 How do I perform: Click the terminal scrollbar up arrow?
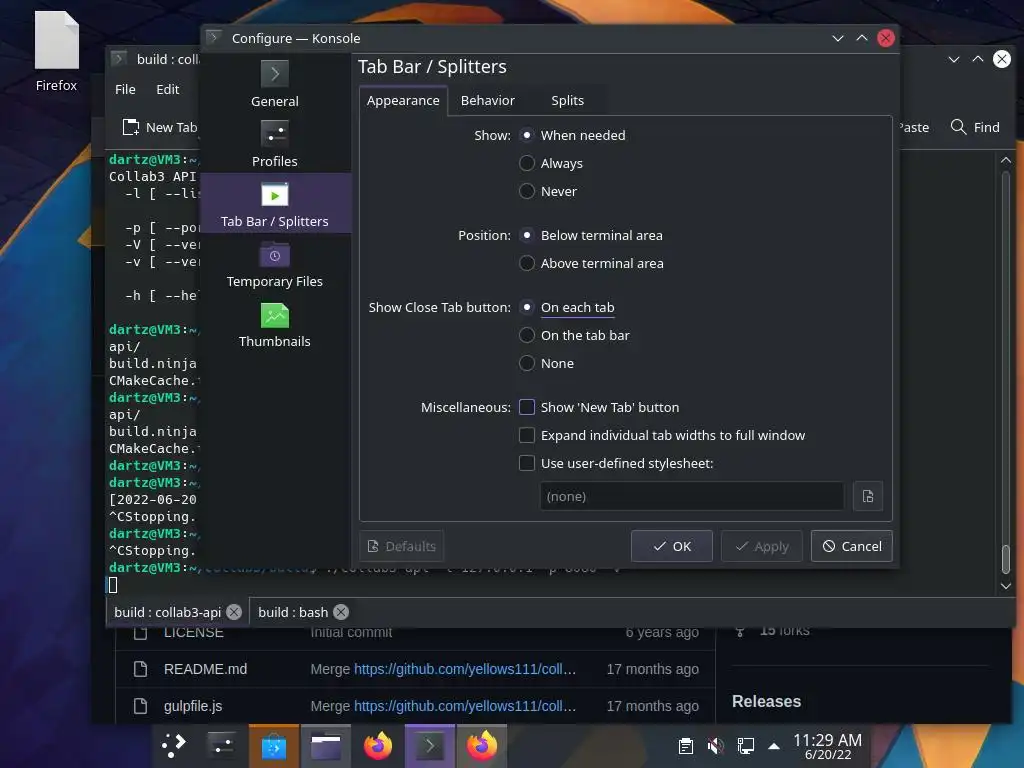[x=1006, y=159]
